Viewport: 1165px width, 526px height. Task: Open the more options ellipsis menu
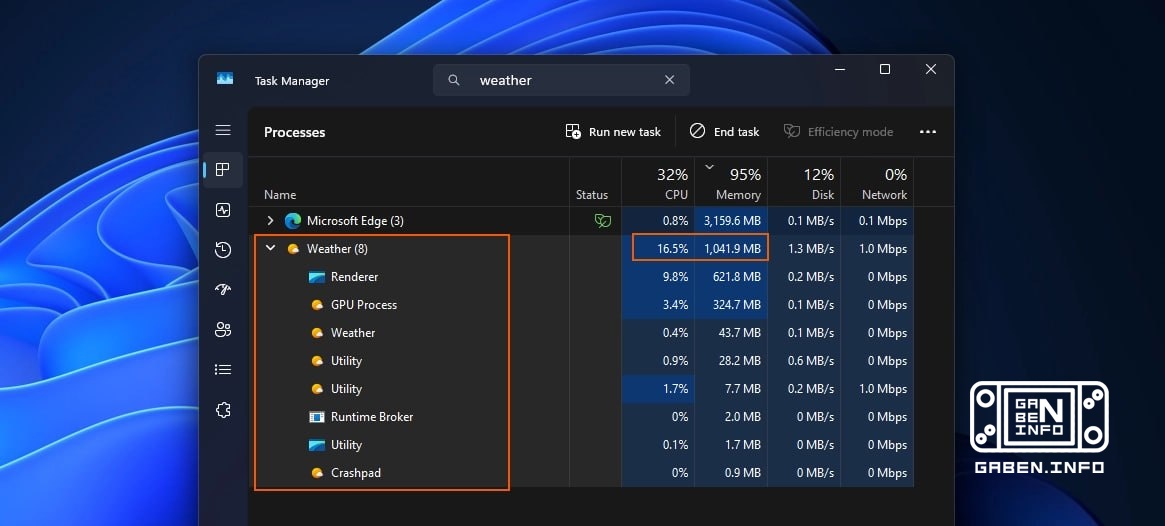(928, 132)
